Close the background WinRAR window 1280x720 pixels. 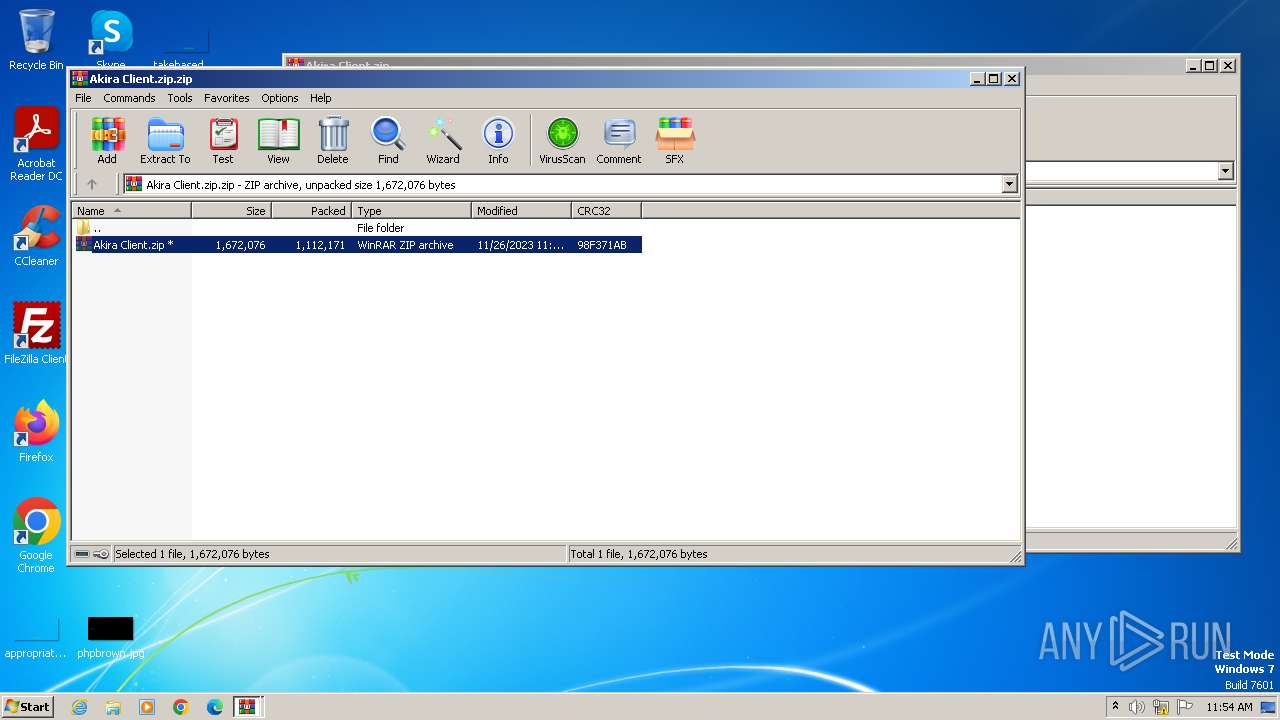click(1228, 66)
